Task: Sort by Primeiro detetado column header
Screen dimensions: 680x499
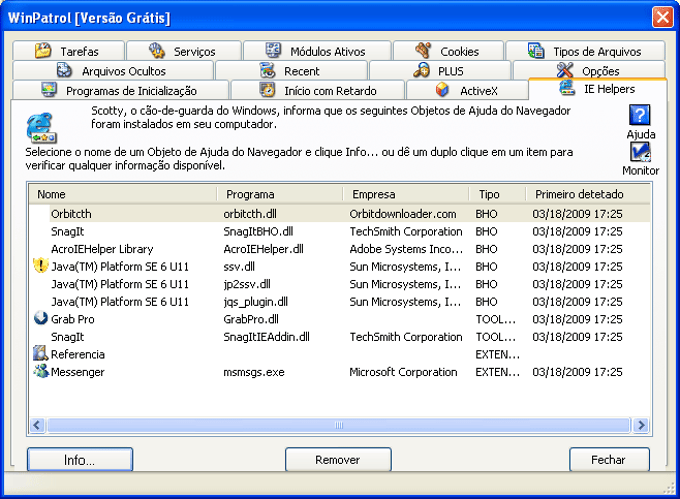Action: pyautogui.click(x=588, y=194)
